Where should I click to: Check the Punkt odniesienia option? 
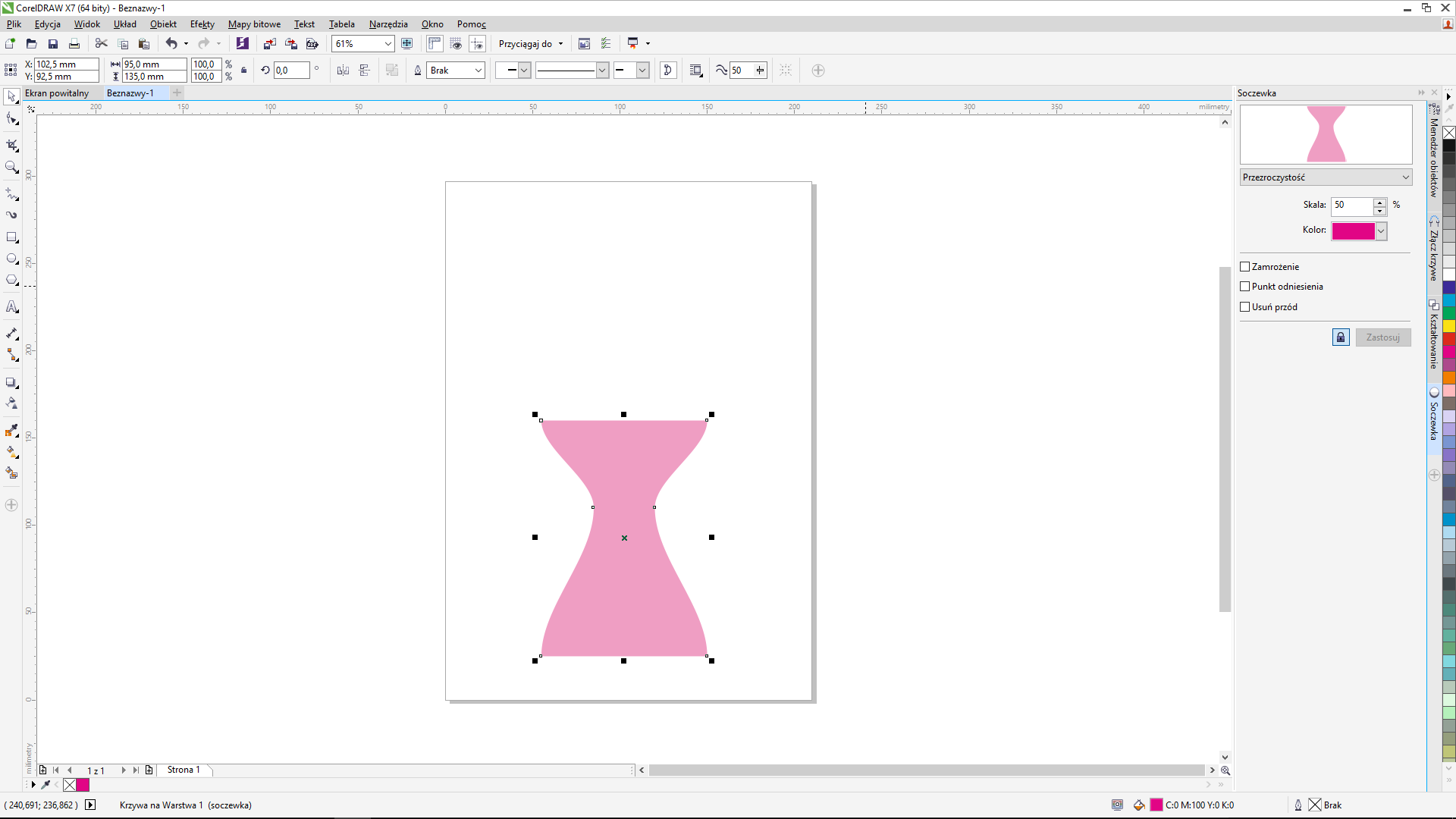(x=1245, y=287)
